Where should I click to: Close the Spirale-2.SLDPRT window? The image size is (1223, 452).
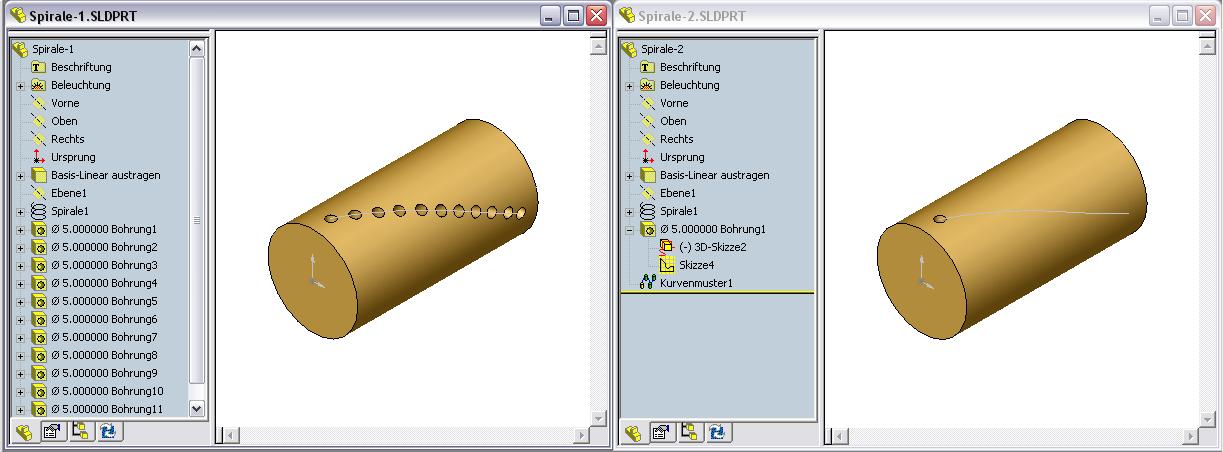[1205, 16]
